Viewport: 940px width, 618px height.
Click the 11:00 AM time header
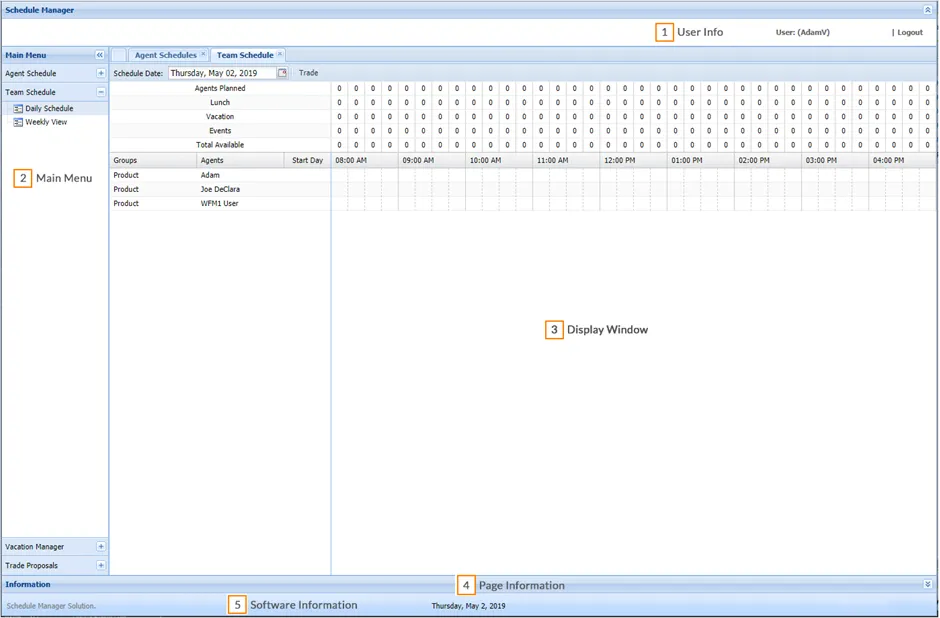[x=567, y=161]
